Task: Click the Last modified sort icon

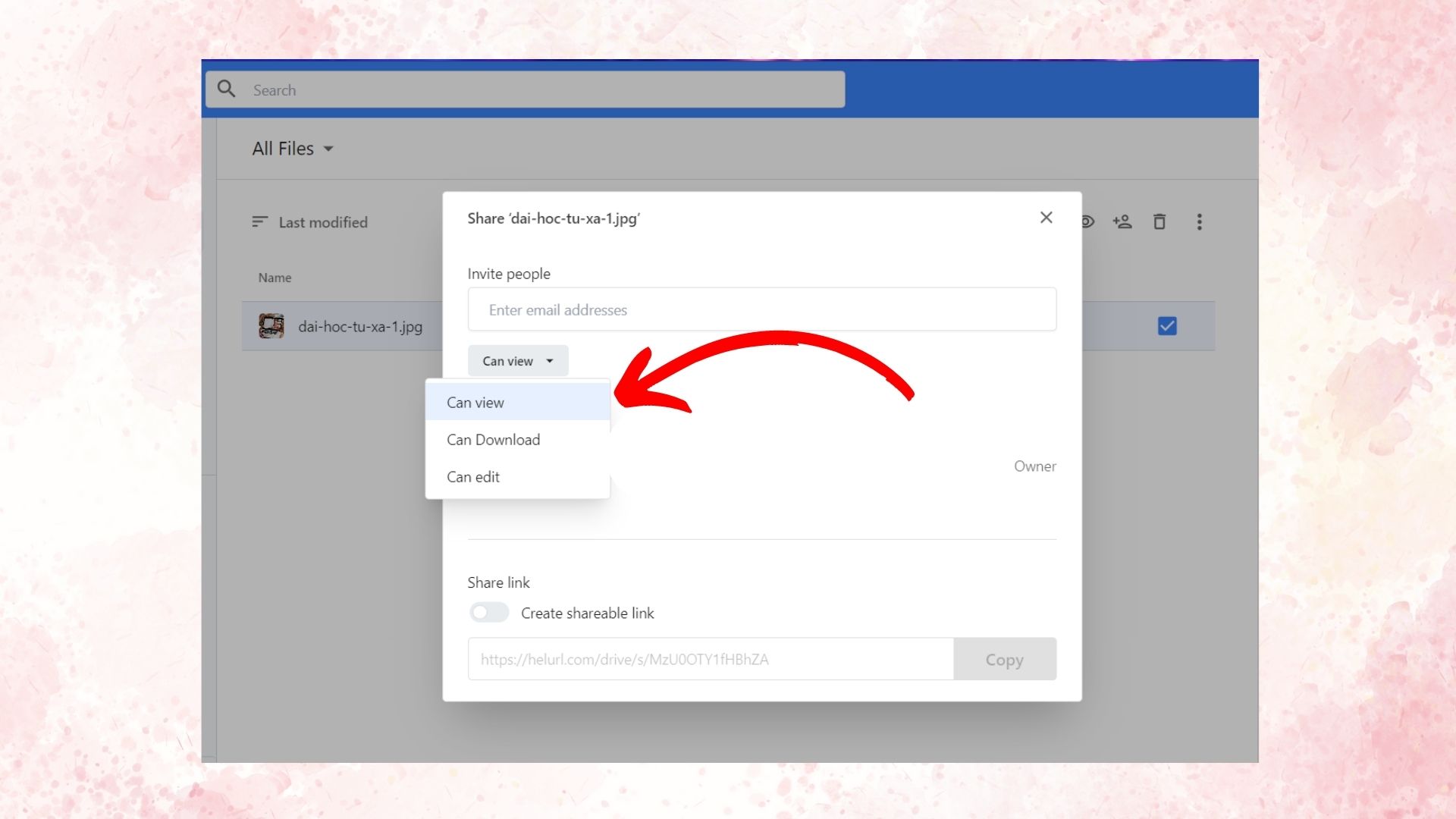Action: pos(259,221)
